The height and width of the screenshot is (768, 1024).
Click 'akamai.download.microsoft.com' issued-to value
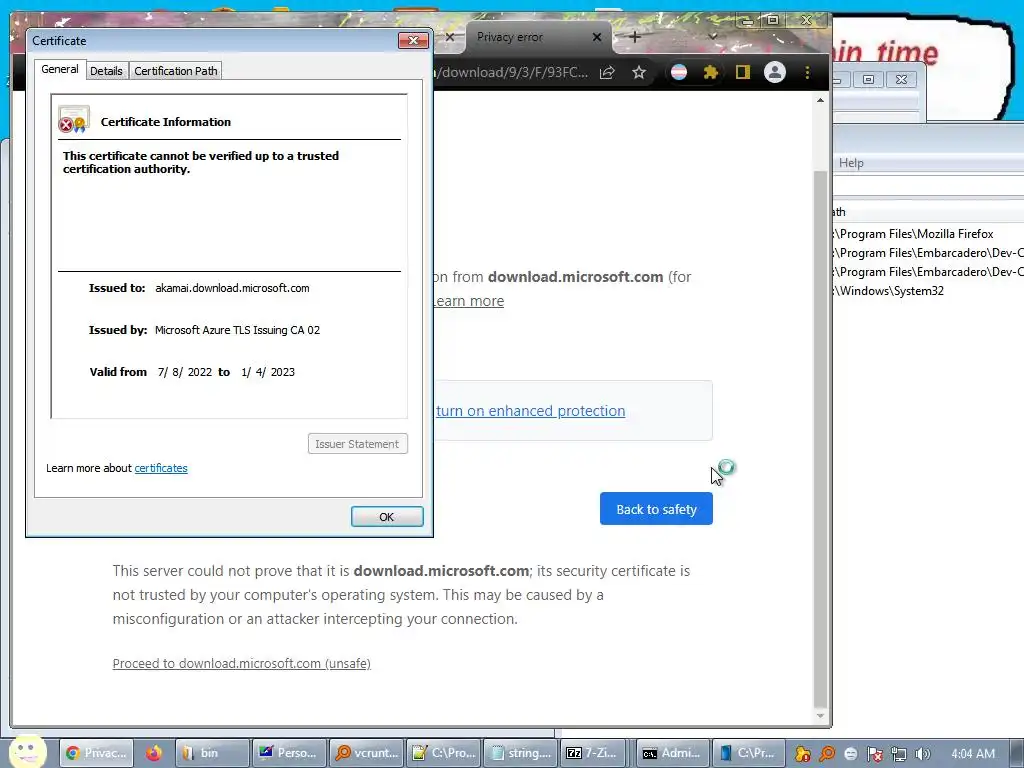point(232,288)
